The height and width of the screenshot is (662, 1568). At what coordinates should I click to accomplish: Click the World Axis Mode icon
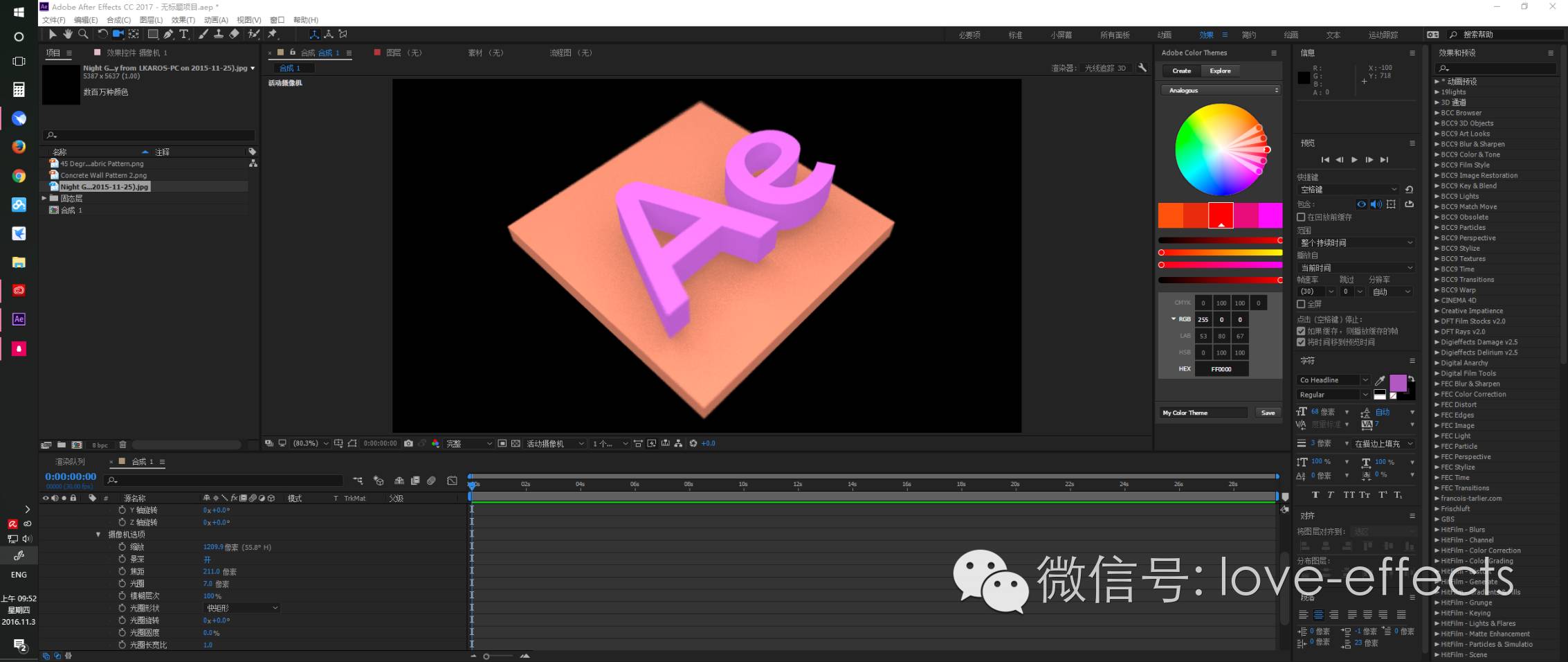[329, 34]
